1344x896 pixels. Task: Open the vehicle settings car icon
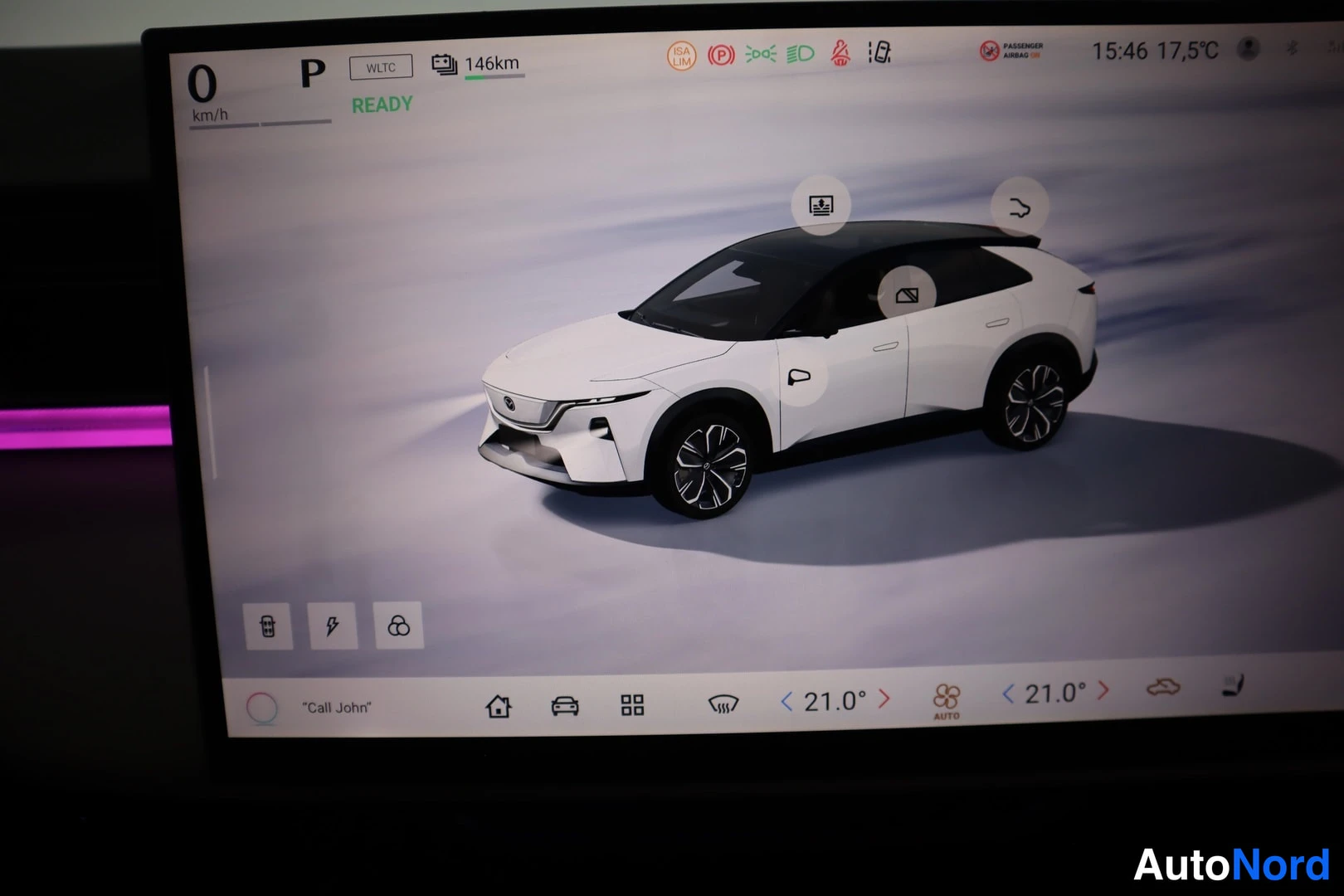pos(565,706)
